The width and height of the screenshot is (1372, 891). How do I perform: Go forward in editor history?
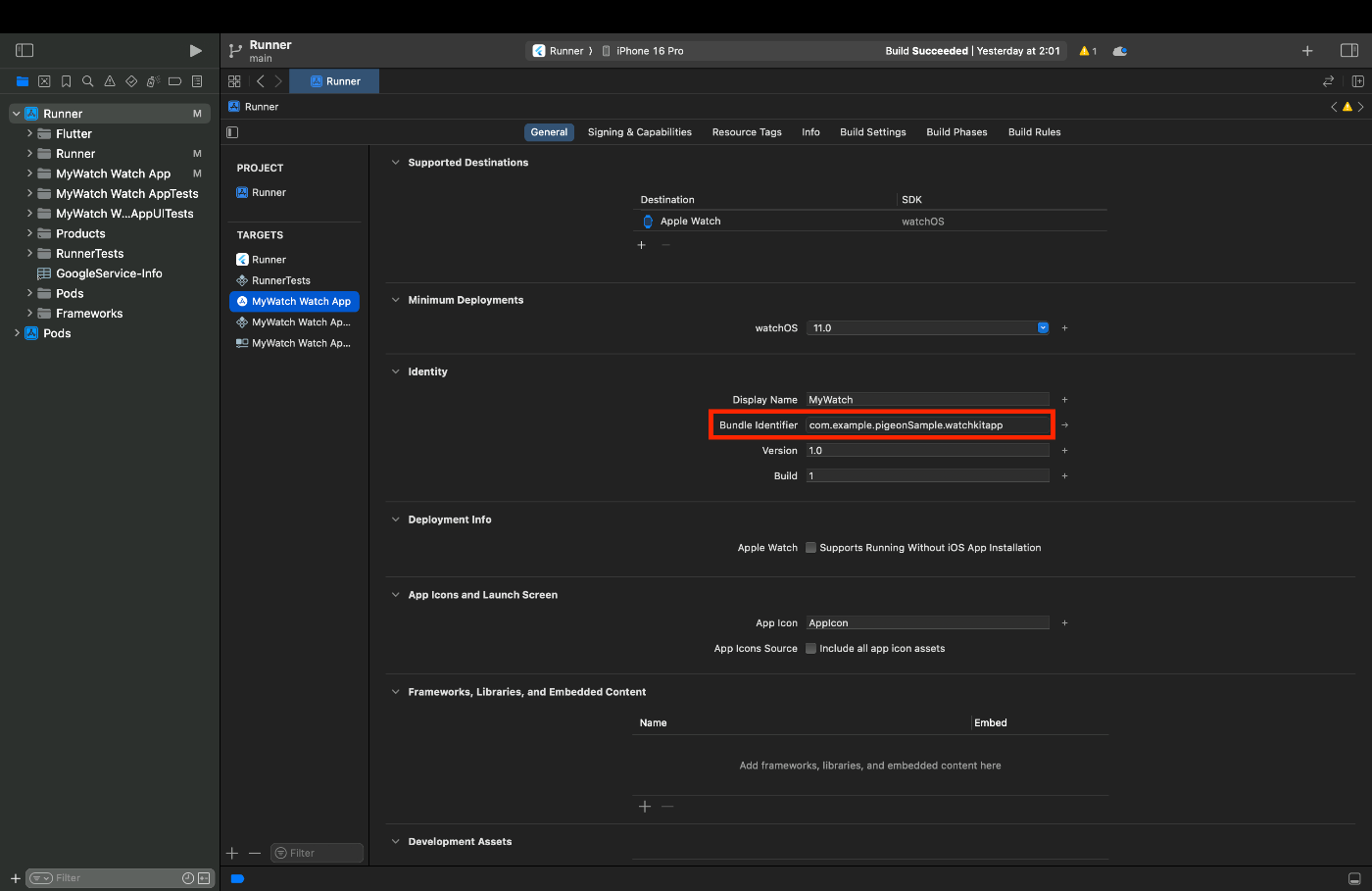(278, 81)
